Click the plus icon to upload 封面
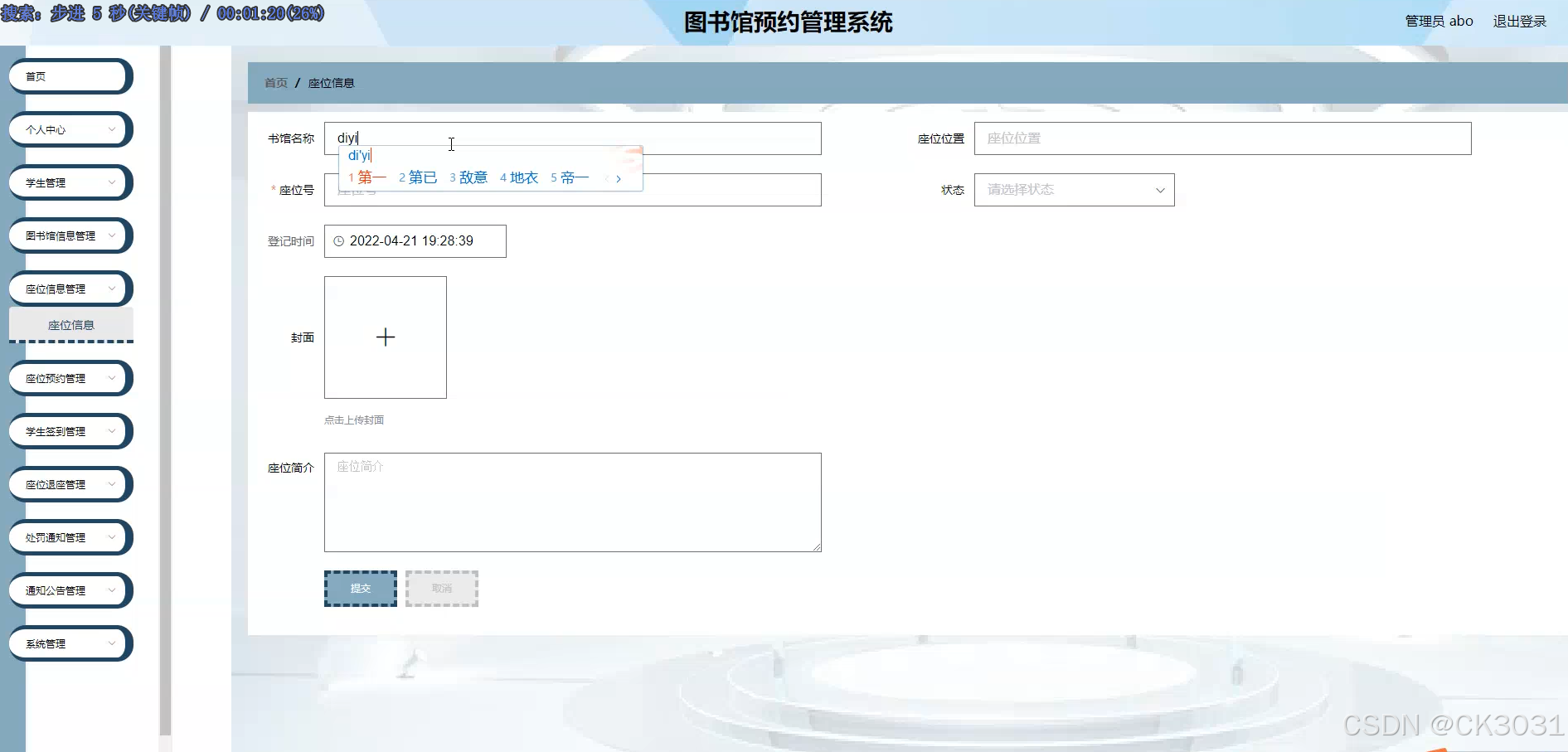The image size is (1568, 752). click(386, 337)
